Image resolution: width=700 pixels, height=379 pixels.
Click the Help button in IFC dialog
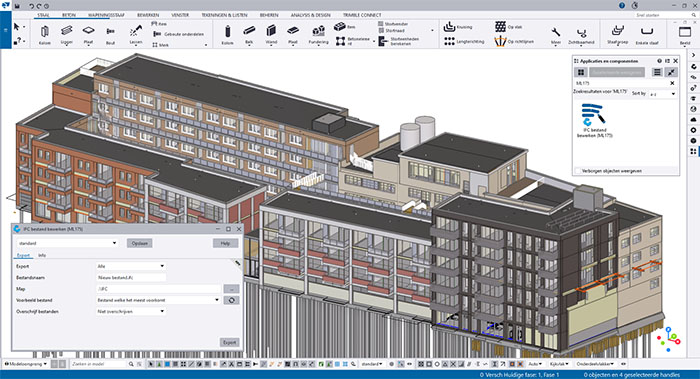click(x=225, y=243)
